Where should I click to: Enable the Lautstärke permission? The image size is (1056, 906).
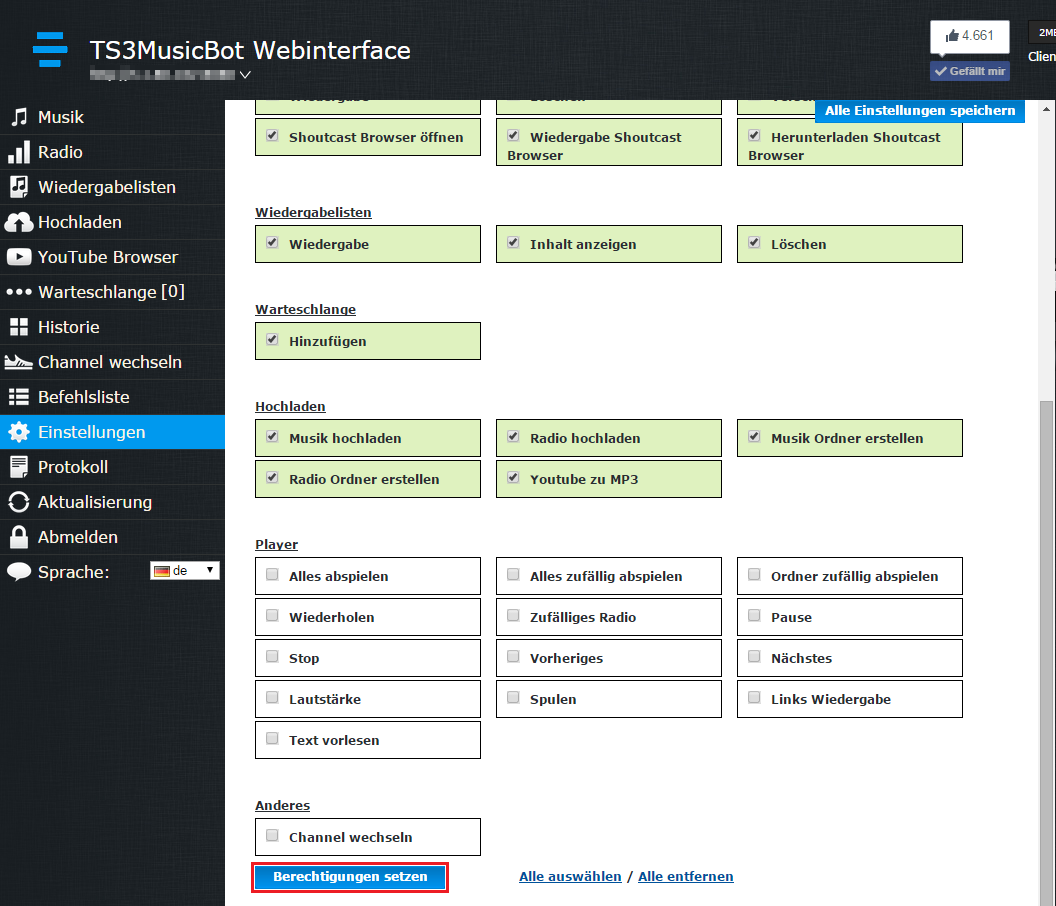pos(272,698)
